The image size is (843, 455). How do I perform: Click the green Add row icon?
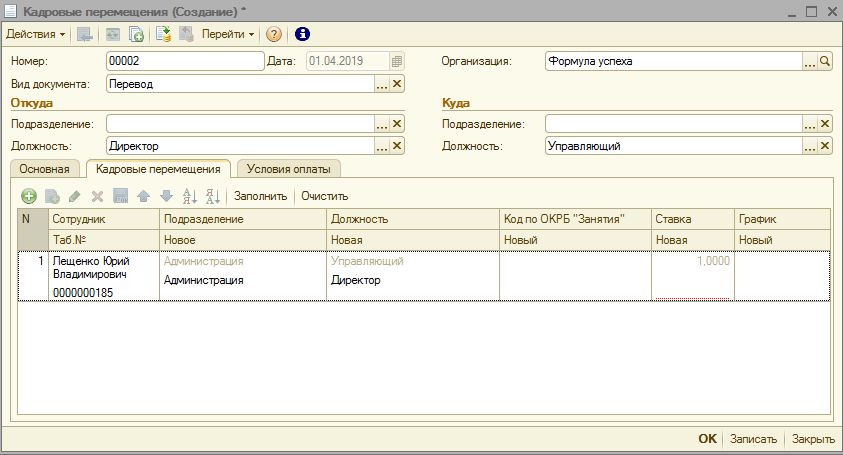tap(29, 196)
